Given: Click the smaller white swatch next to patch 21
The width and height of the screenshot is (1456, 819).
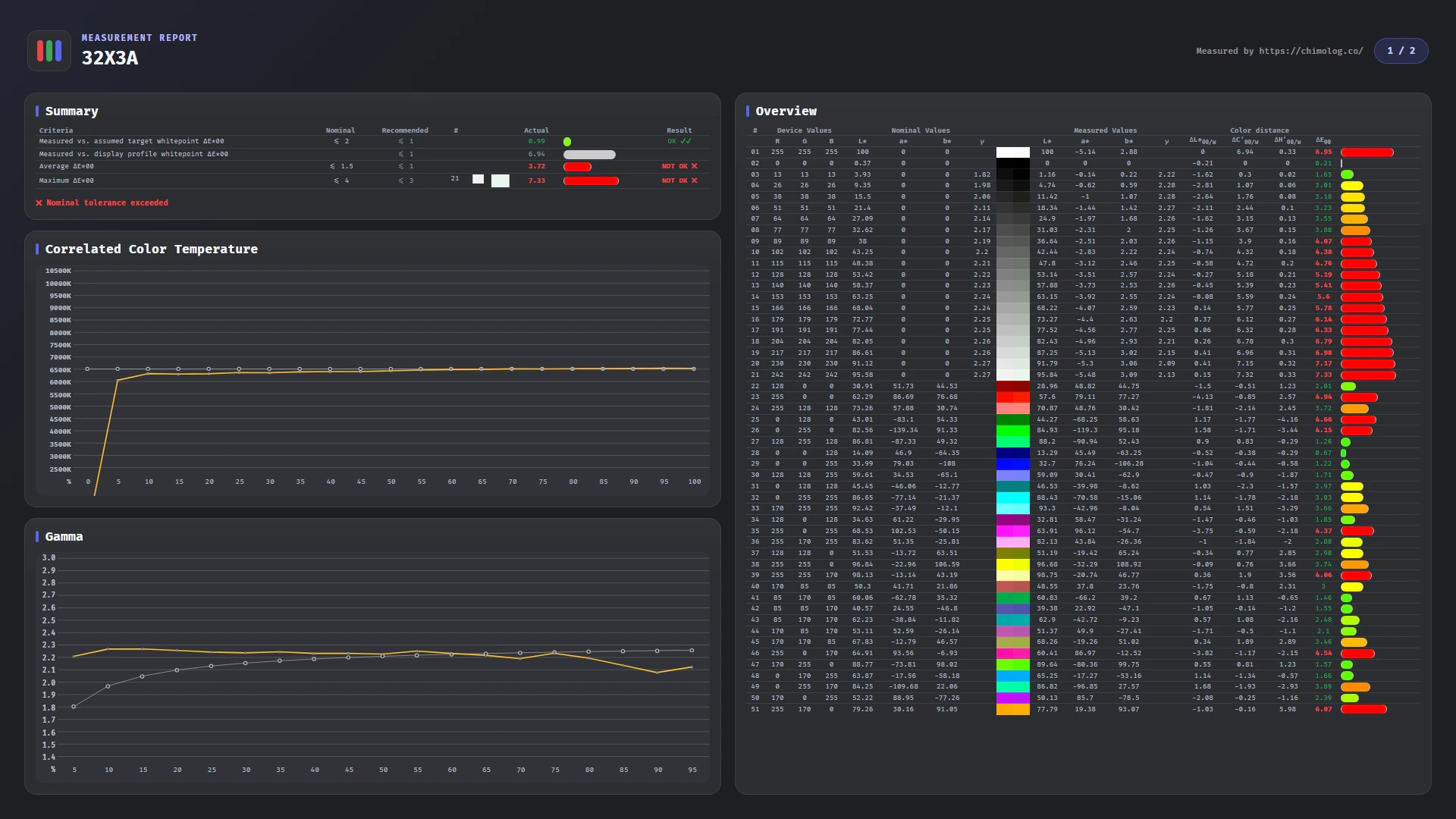Looking at the screenshot, I should click(x=478, y=179).
